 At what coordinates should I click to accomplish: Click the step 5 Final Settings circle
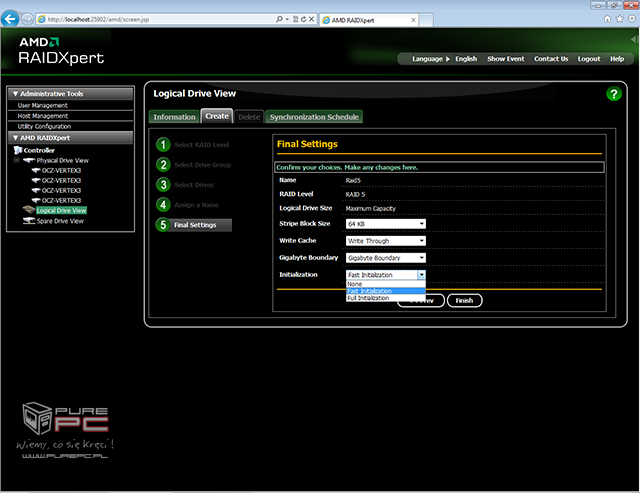click(x=162, y=225)
